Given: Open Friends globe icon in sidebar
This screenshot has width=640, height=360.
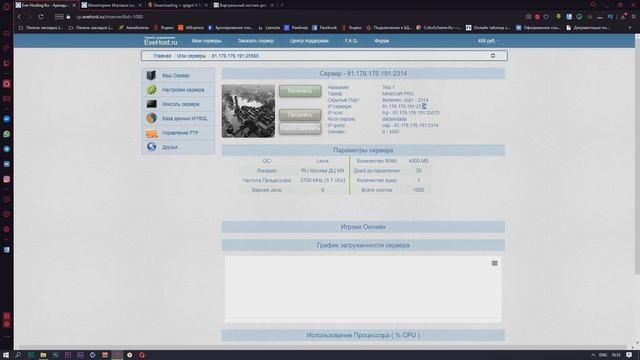Looking at the screenshot, I should click(x=151, y=147).
